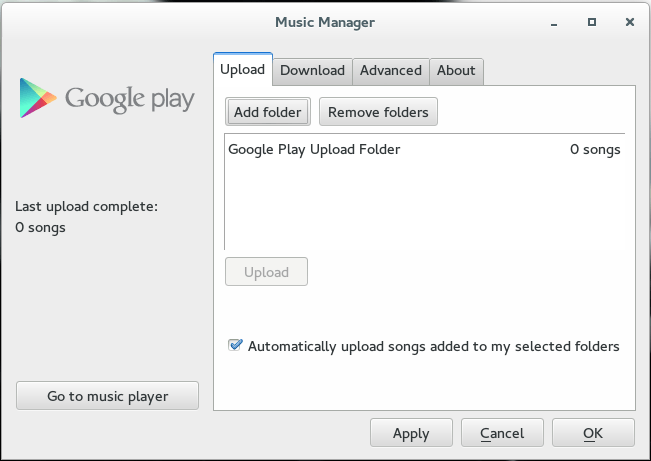Click the Add folder button
The height and width of the screenshot is (461, 651).
coord(268,112)
